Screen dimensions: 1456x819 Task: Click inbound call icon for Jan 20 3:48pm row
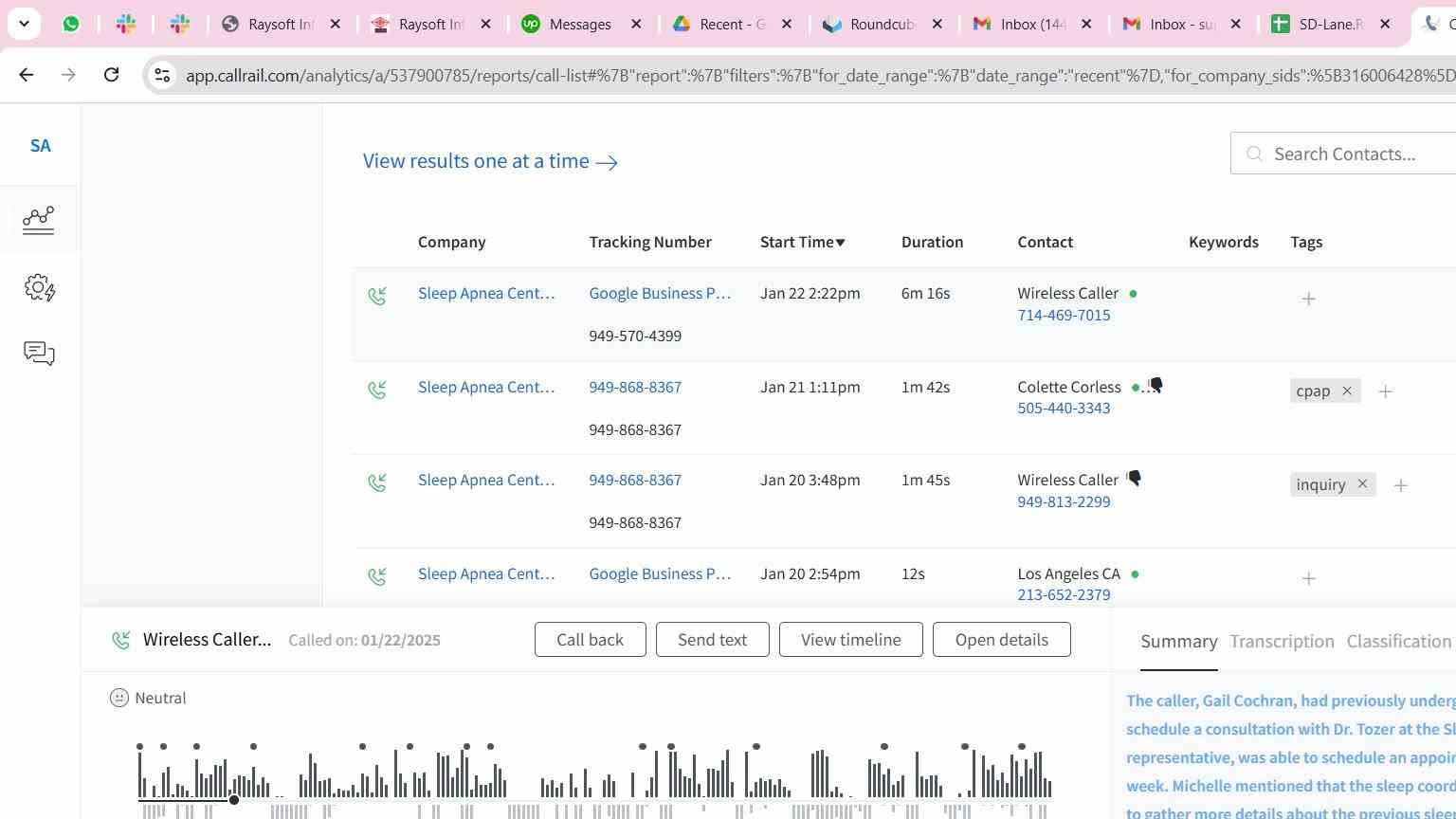coord(377,482)
